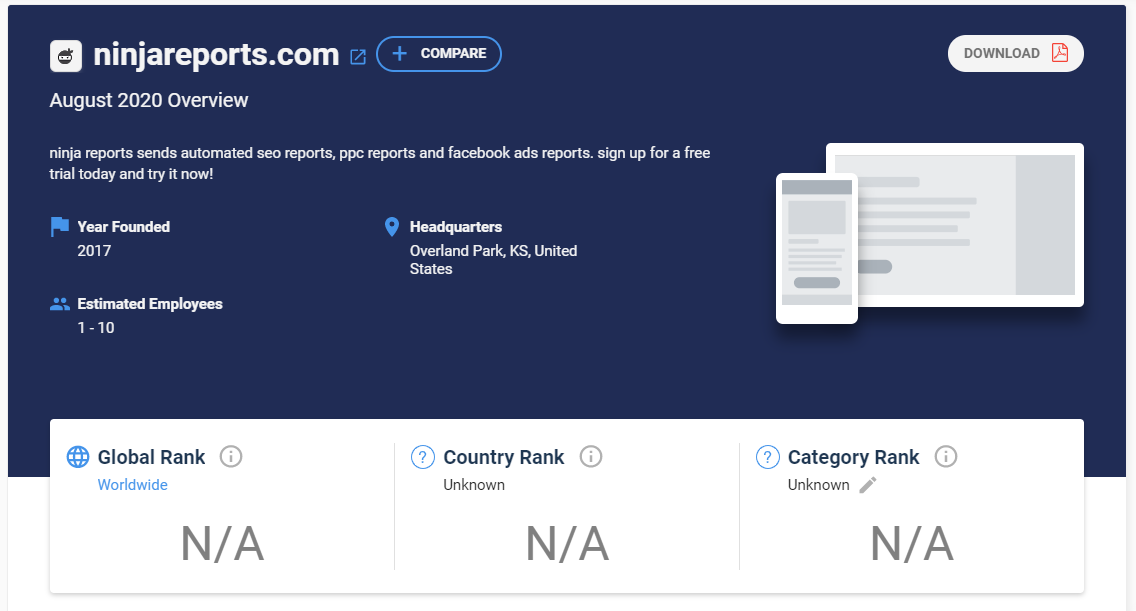
Task: Click the location pin beside Headquarters
Action: [391, 226]
